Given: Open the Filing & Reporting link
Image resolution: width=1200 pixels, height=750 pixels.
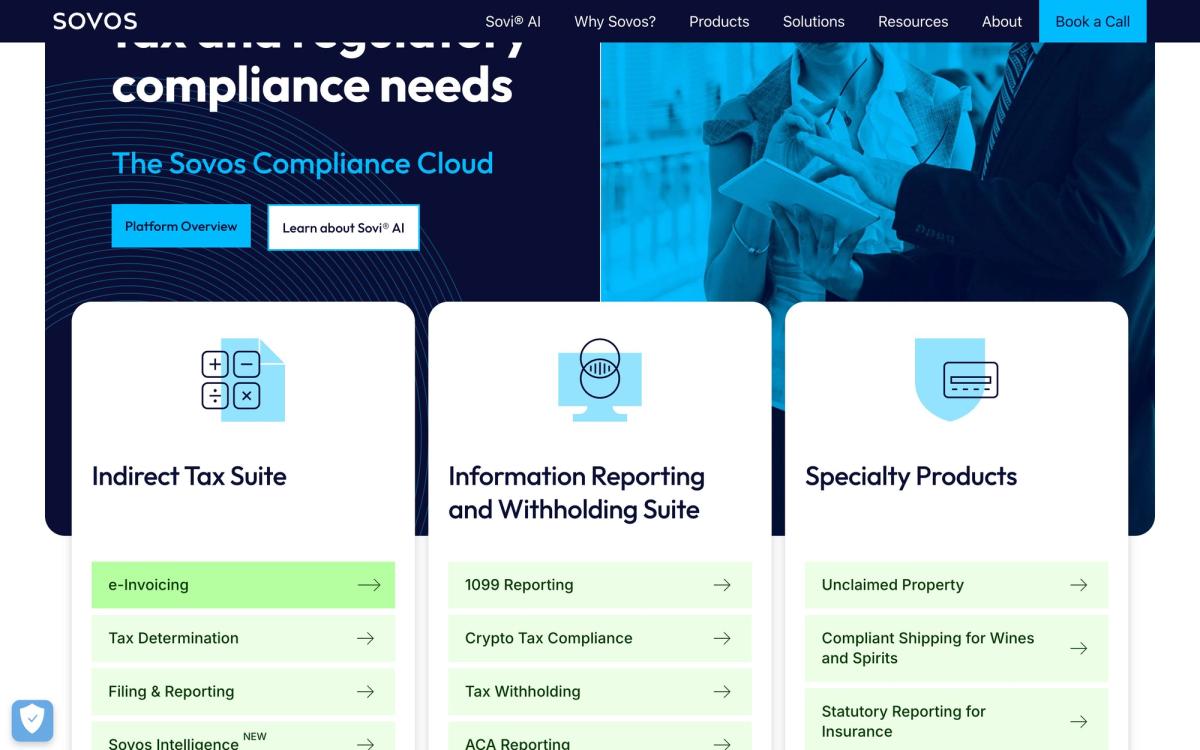Looking at the screenshot, I should [x=243, y=691].
